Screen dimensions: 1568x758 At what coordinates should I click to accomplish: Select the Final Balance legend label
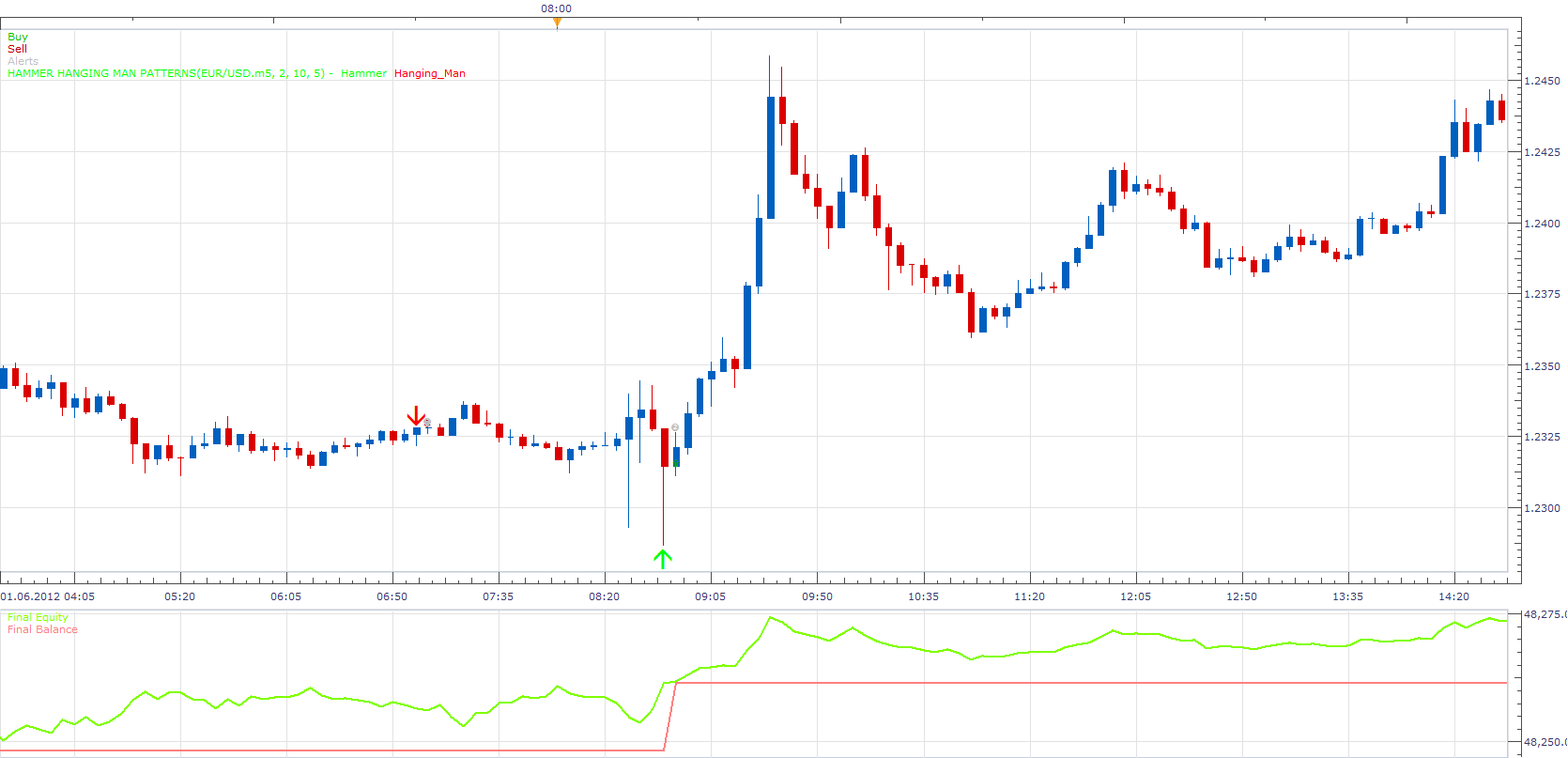tap(42, 629)
